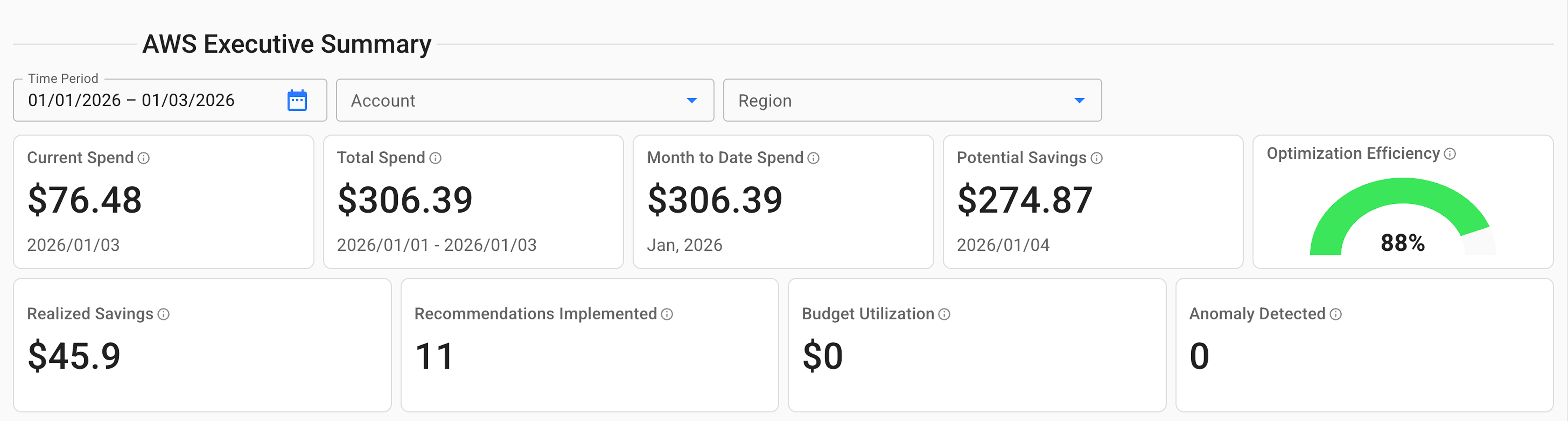Click Recommendations Implemented info icon
This screenshot has height=421, width=1568.
click(667, 314)
